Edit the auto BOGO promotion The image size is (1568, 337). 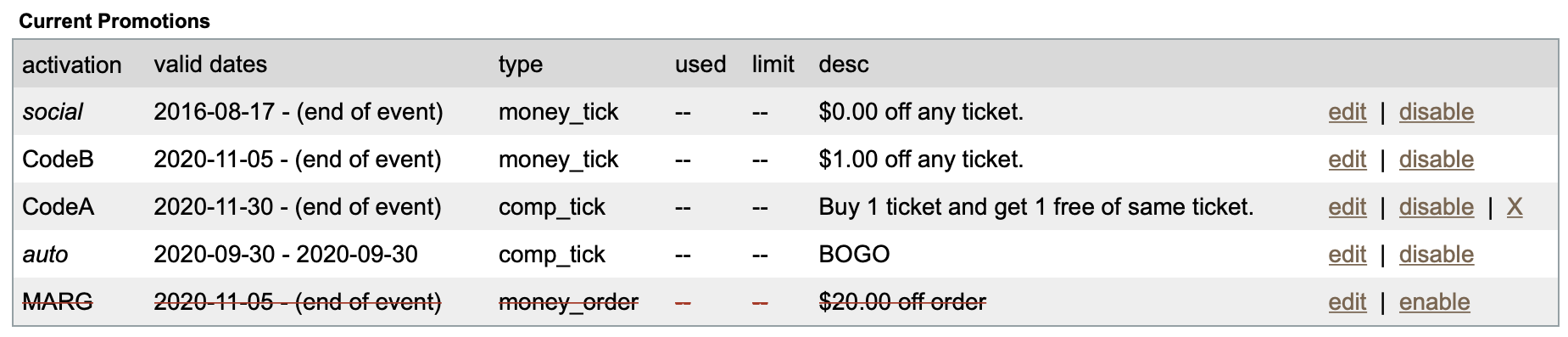point(1347,255)
